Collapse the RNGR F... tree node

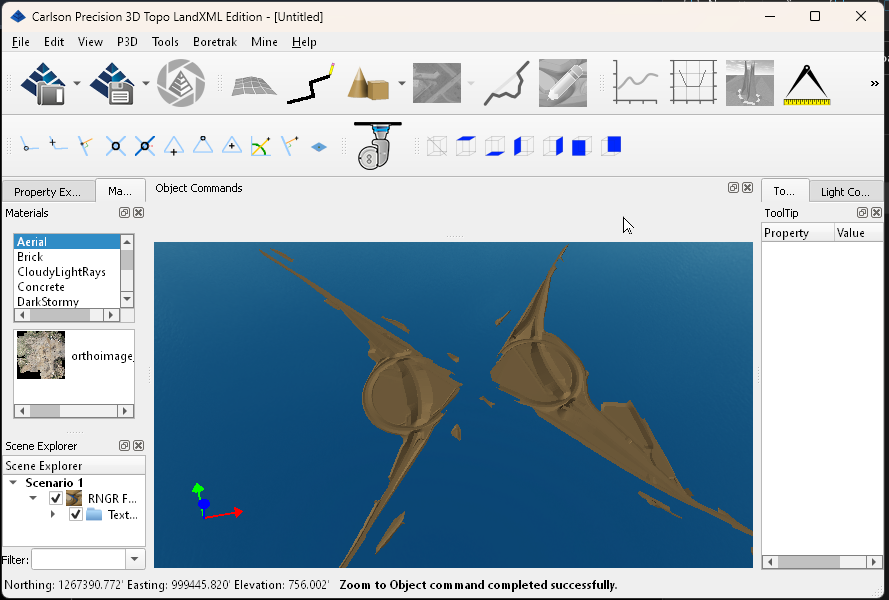click(x=33, y=498)
